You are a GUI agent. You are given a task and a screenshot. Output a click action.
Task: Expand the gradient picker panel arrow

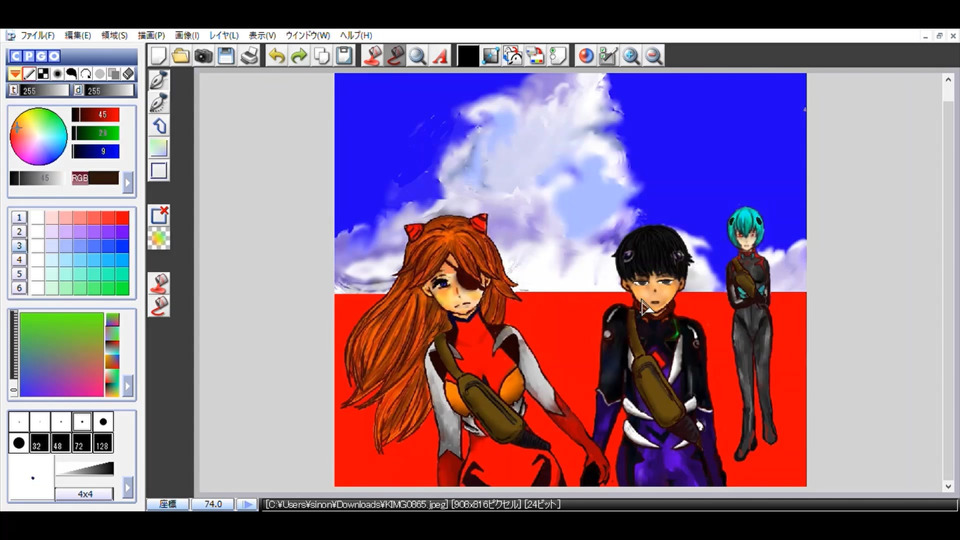point(127,385)
